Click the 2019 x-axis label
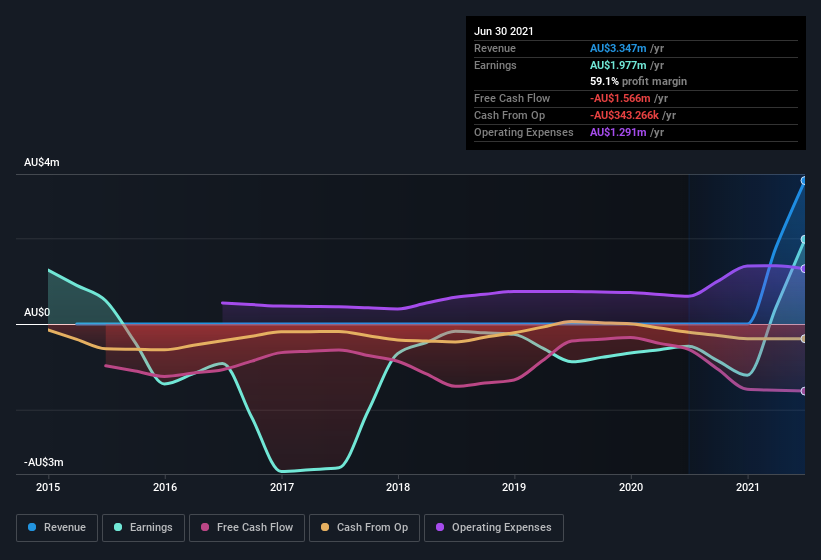 (x=514, y=487)
